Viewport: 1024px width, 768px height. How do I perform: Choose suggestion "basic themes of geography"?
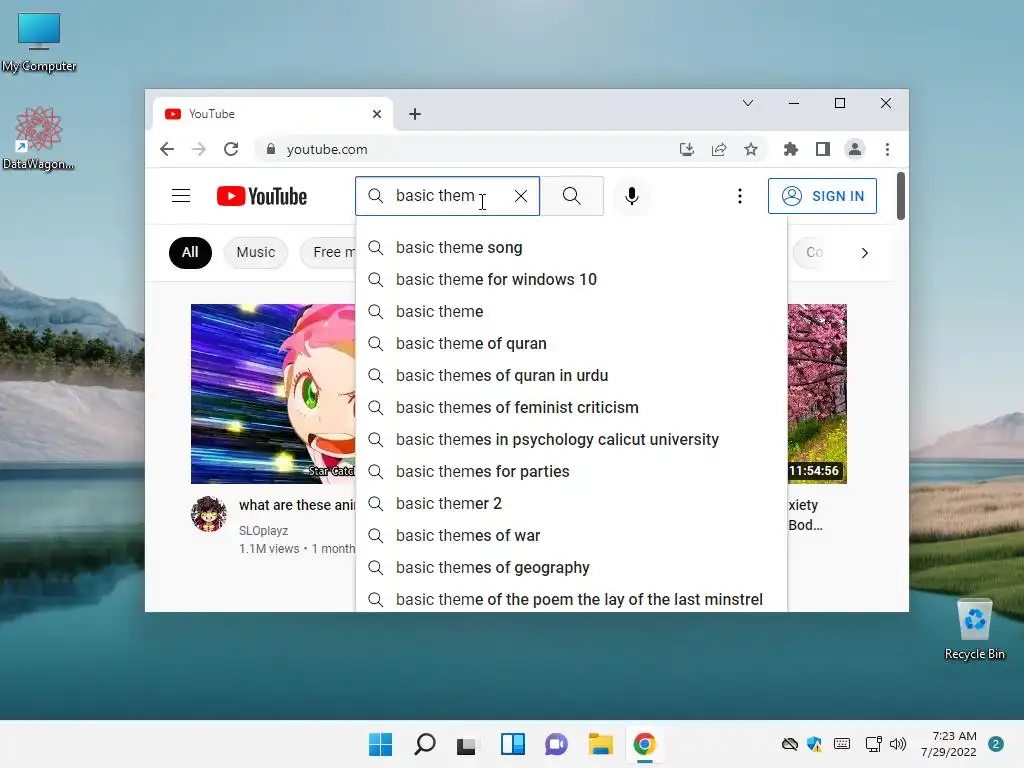point(571,568)
